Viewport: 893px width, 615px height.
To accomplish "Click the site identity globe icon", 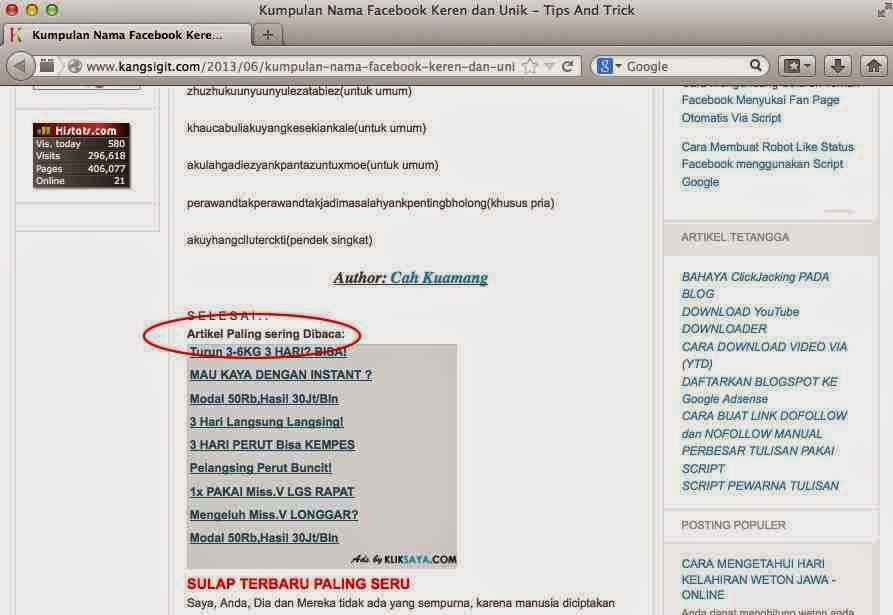I will [74, 66].
